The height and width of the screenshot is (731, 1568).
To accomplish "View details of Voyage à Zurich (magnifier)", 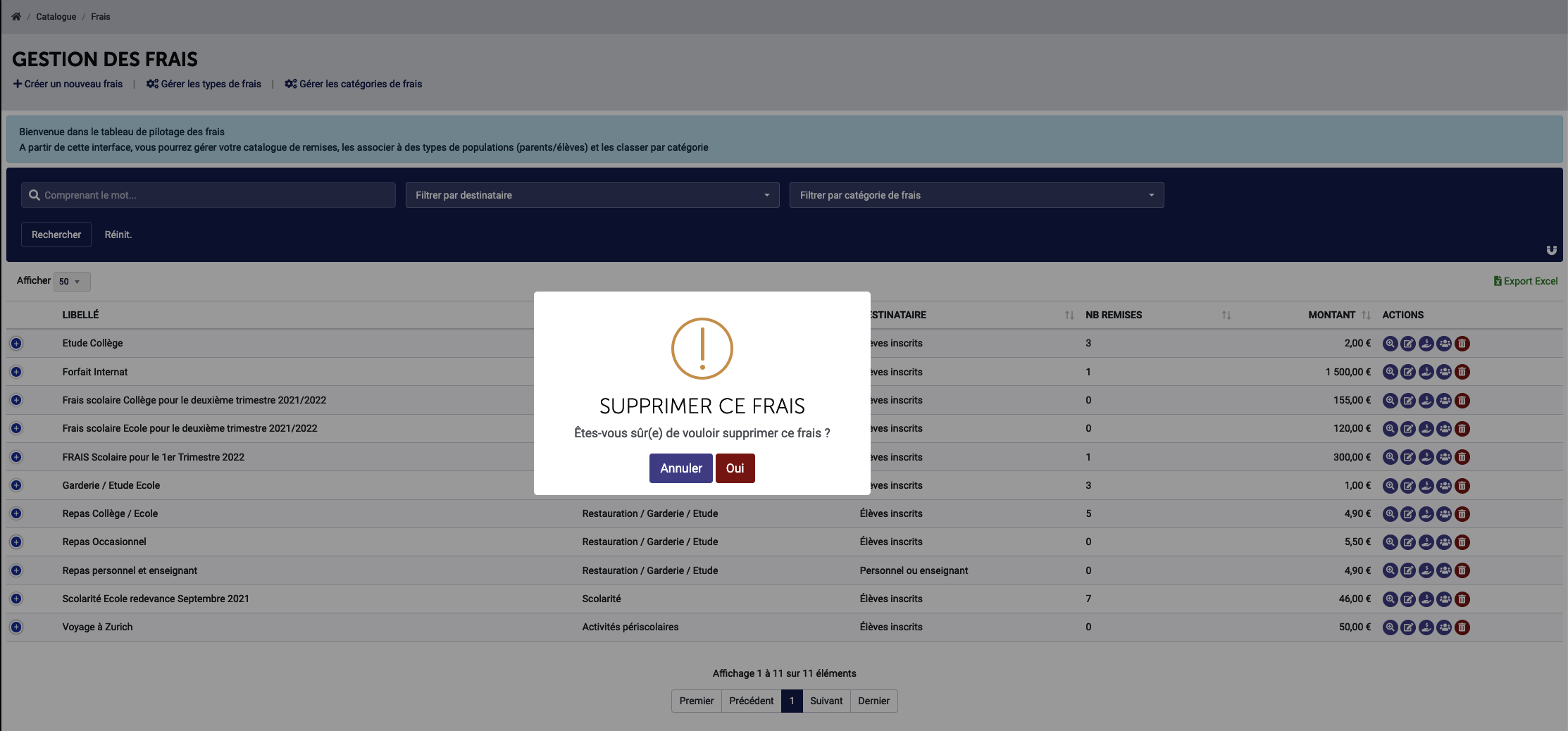I will click(1390, 627).
